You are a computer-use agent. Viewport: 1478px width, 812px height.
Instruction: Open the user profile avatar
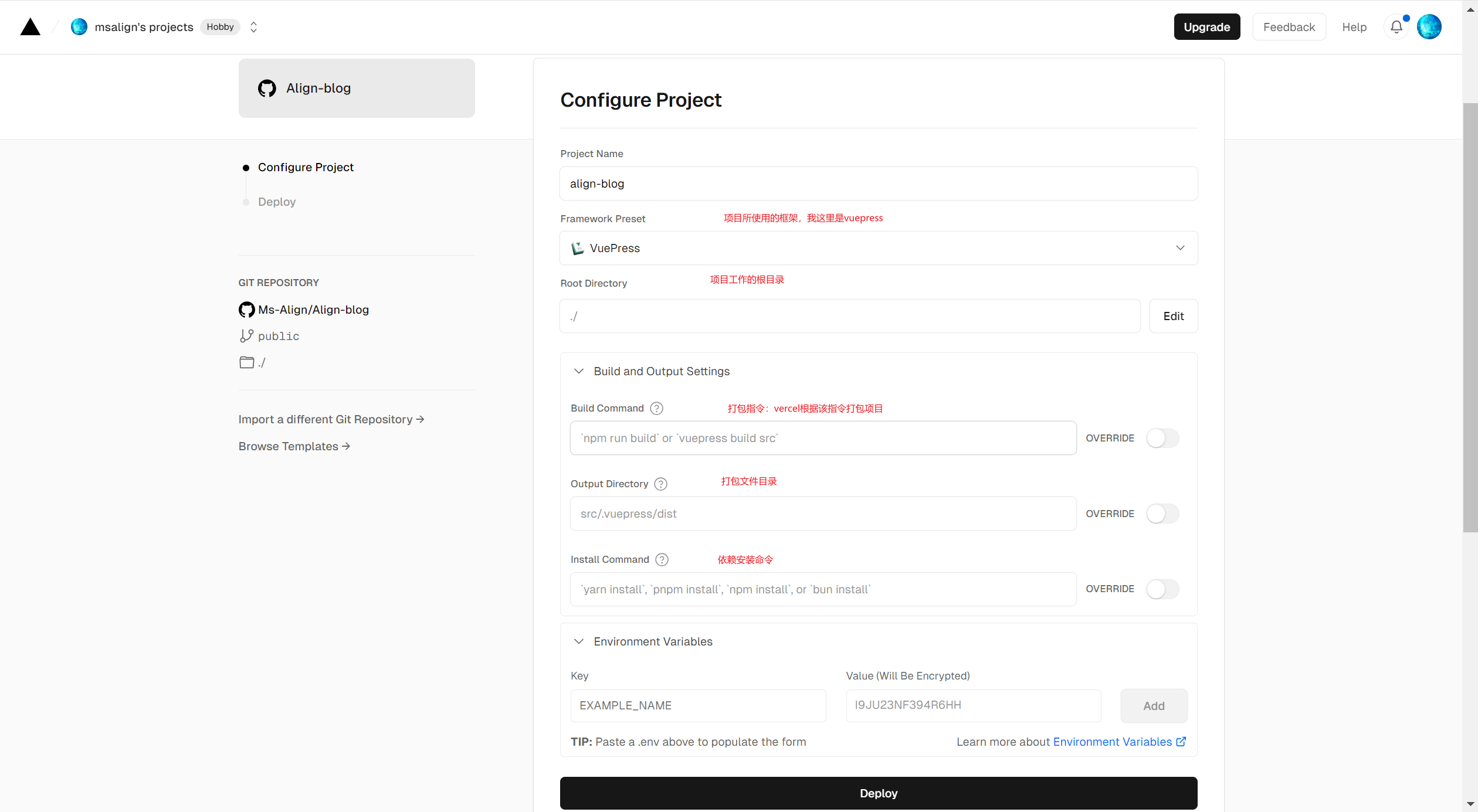pos(1429,27)
